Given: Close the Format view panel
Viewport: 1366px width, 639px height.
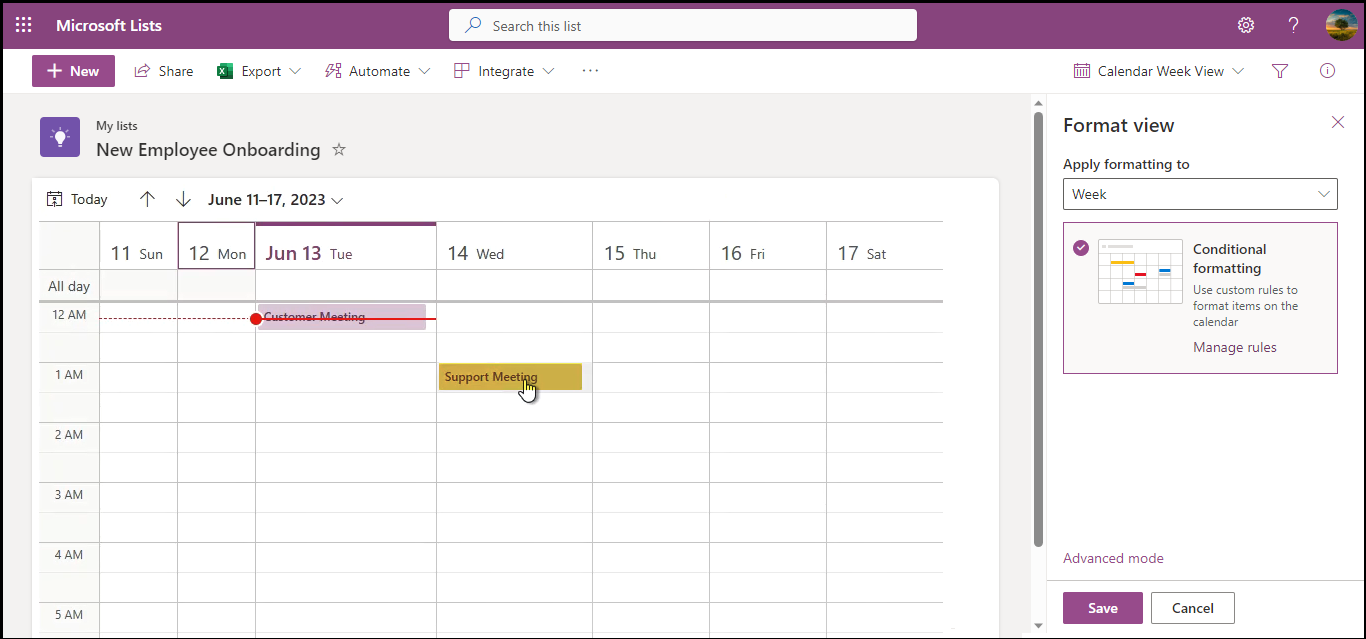Looking at the screenshot, I should coord(1337,122).
